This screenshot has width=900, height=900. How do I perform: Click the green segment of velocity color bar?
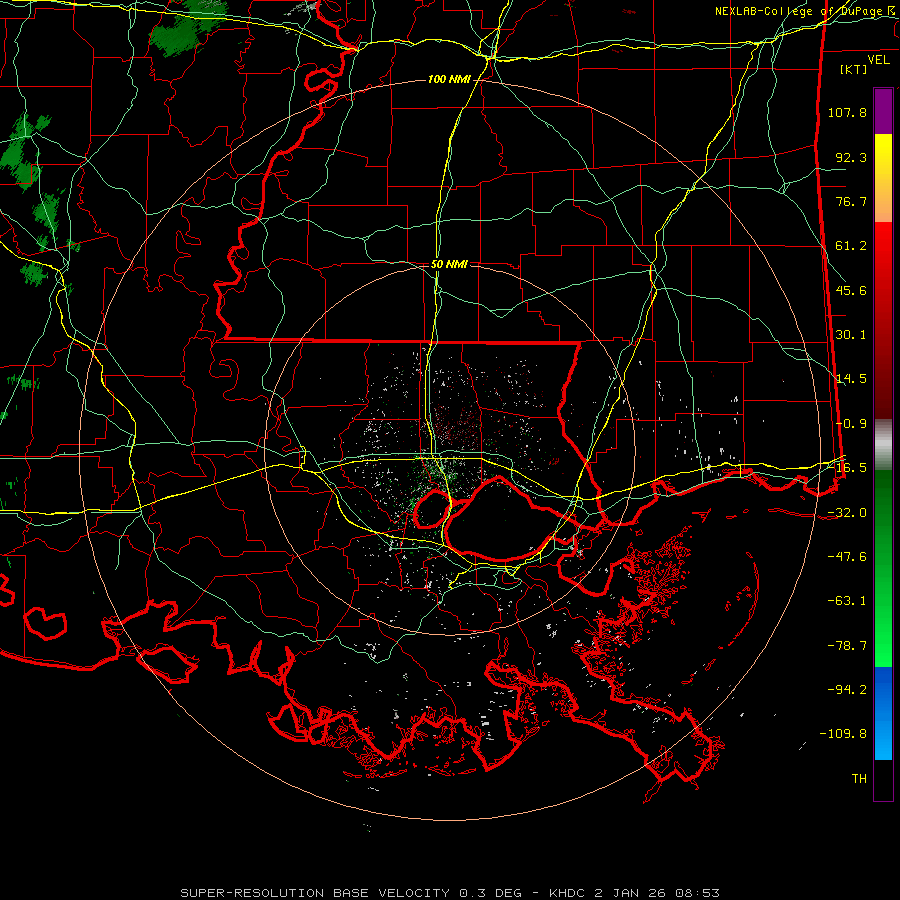coord(883,568)
